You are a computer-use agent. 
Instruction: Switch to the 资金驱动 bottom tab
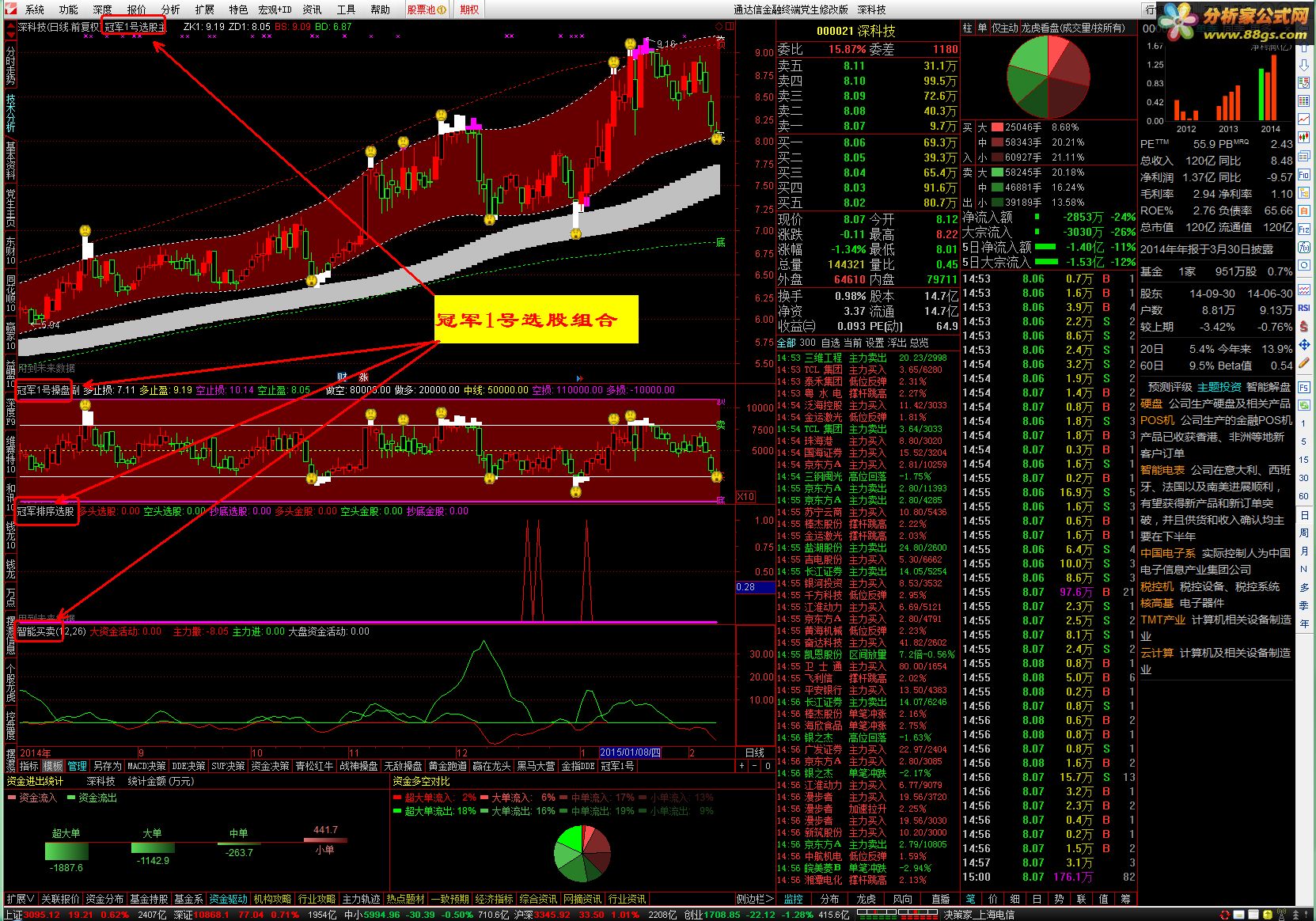tap(228, 899)
